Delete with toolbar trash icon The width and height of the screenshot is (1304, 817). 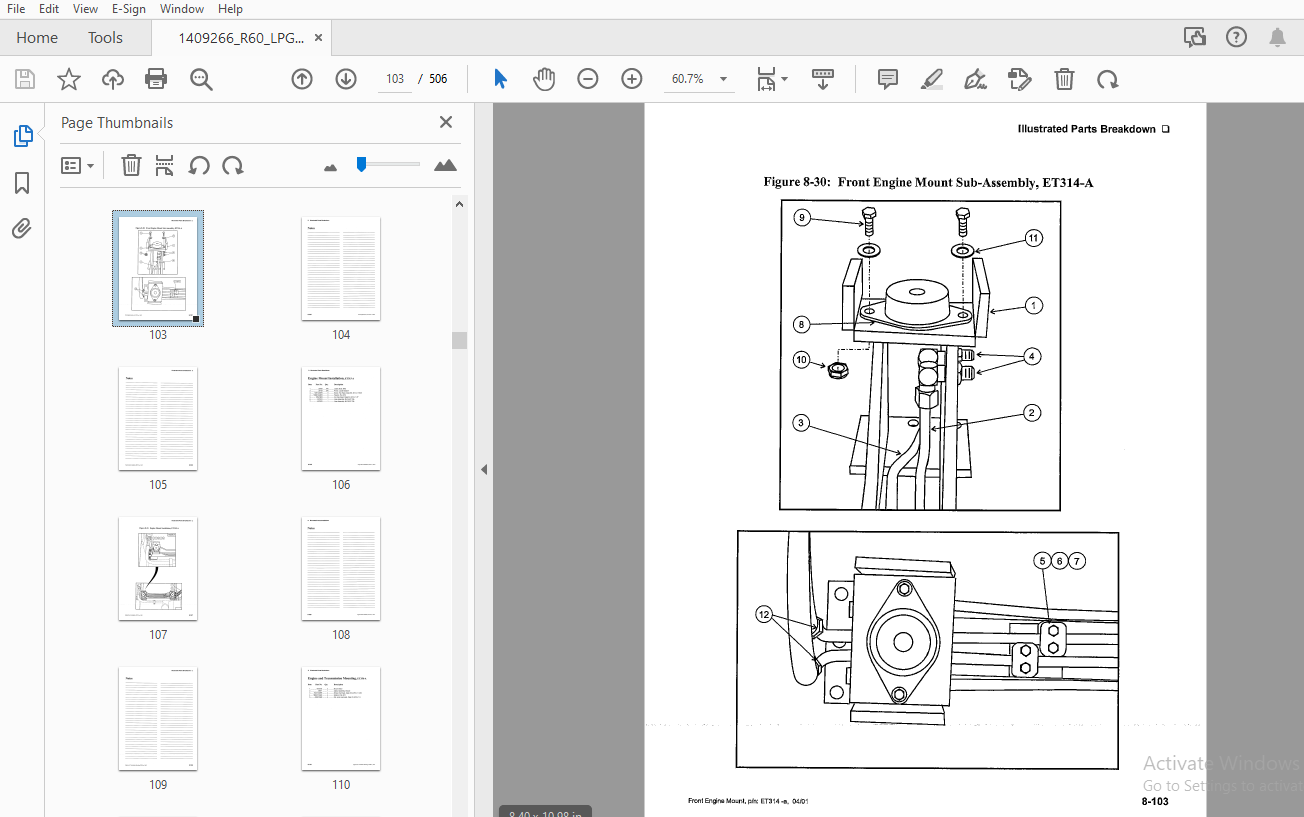pos(1065,79)
